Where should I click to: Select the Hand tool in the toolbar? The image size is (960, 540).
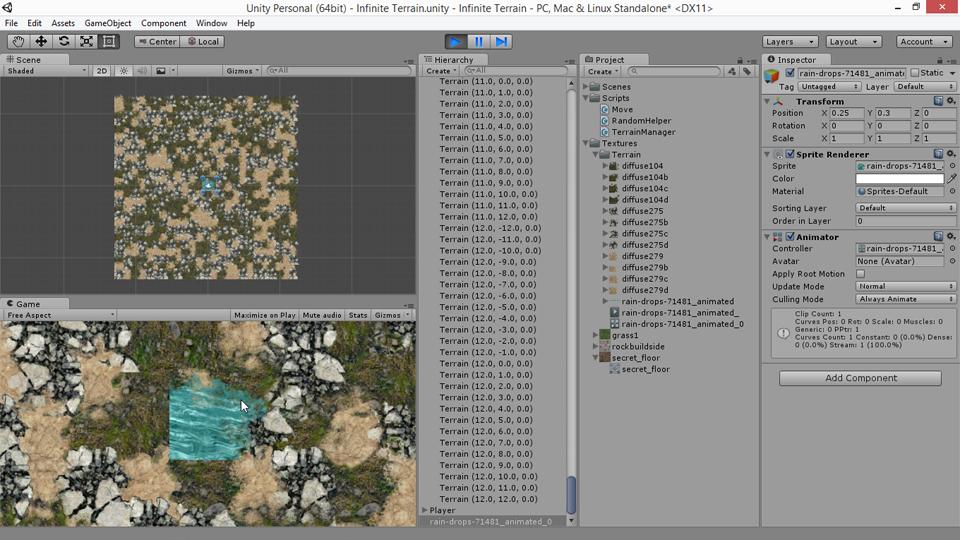click(18, 42)
